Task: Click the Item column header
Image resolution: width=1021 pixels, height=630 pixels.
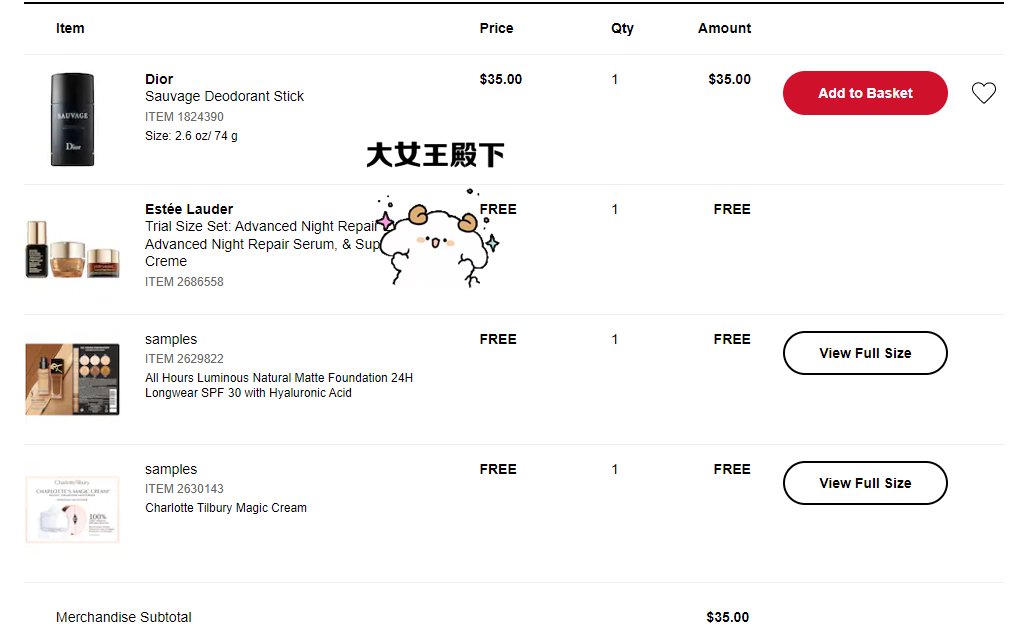Action: tap(70, 28)
